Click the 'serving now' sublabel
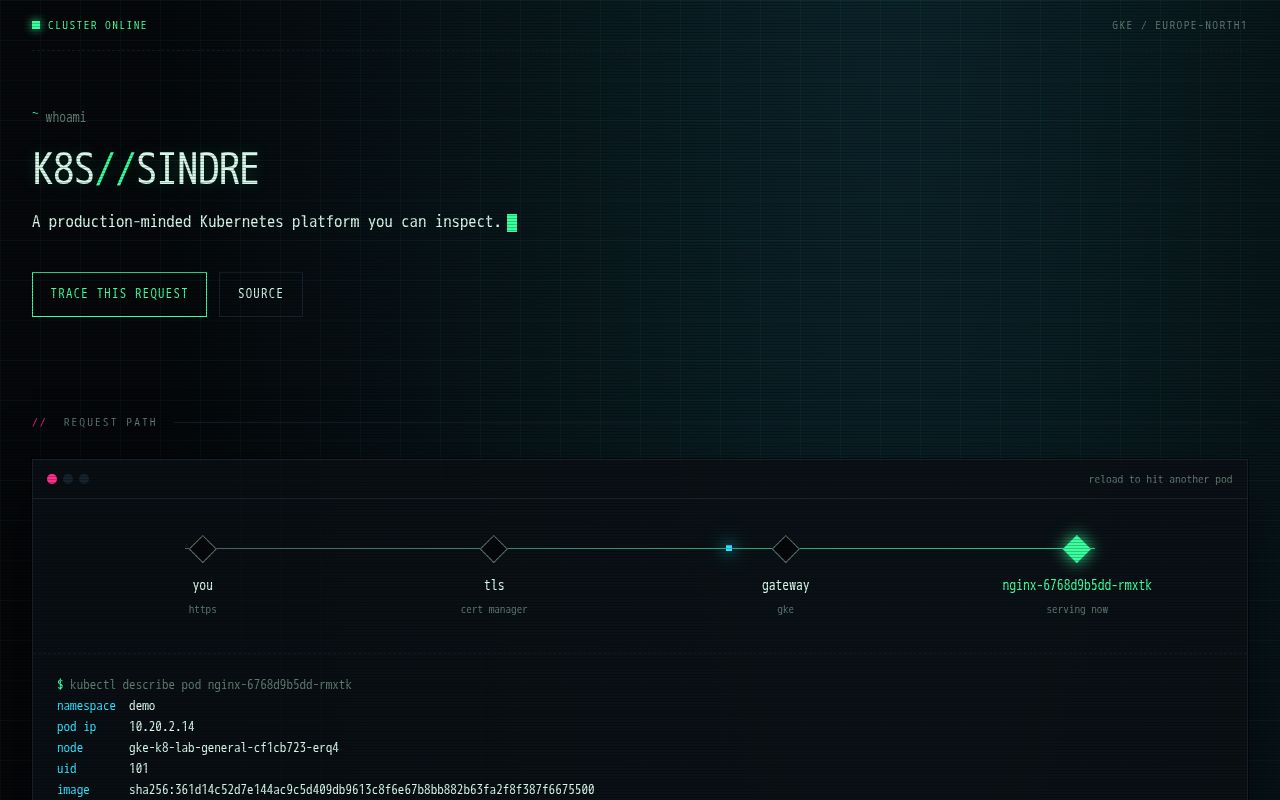Screen dimensions: 1280x800 1077,609
